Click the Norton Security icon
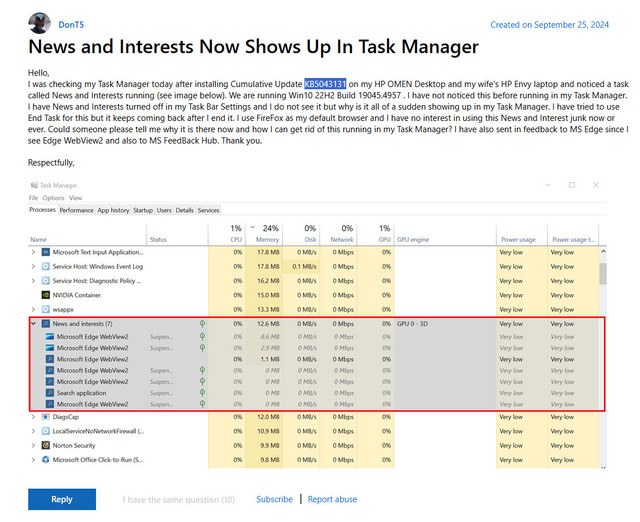The height and width of the screenshot is (522, 640). (x=46, y=445)
